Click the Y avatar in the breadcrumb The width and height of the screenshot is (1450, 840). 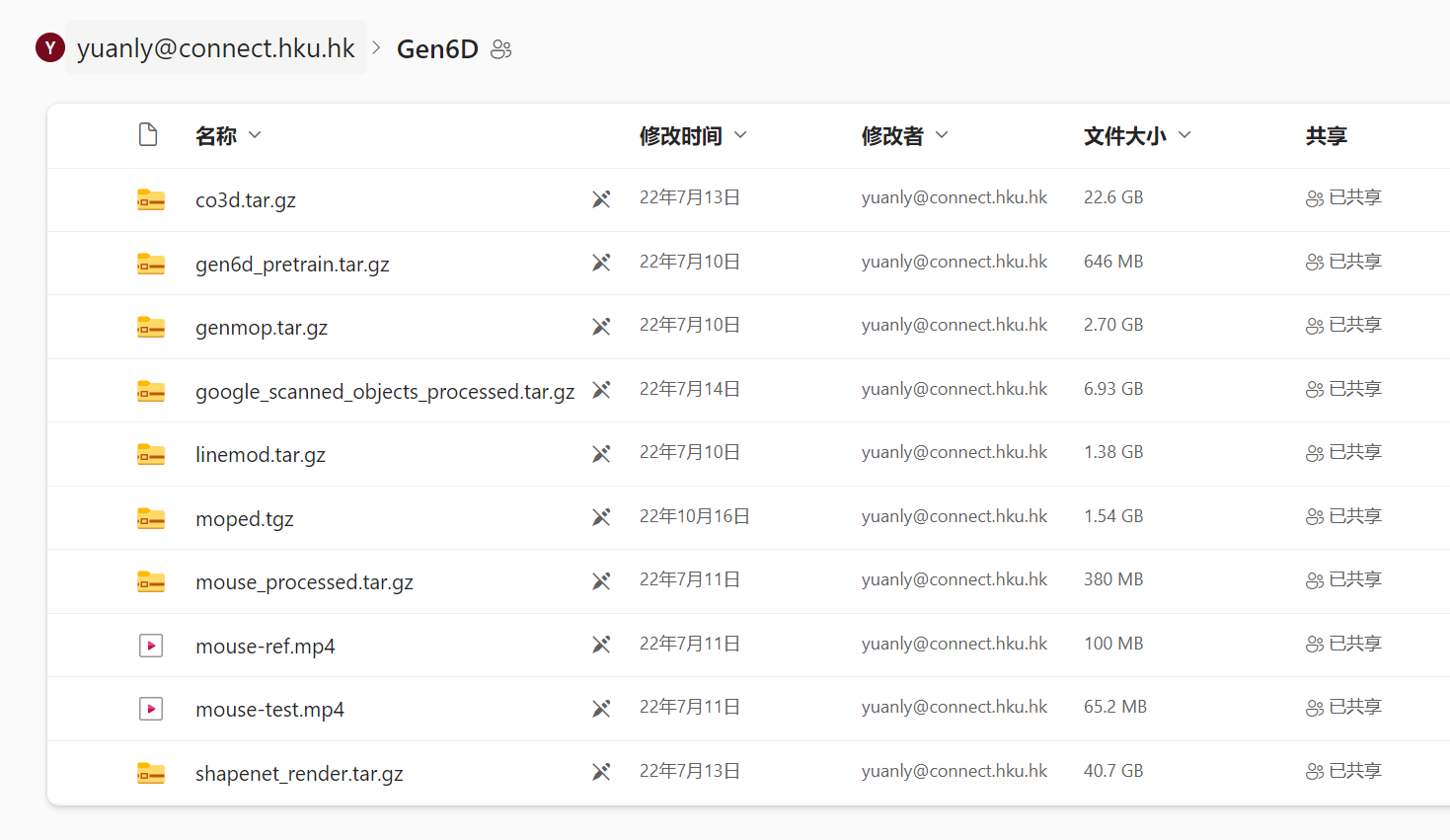[x=49, y=47]
